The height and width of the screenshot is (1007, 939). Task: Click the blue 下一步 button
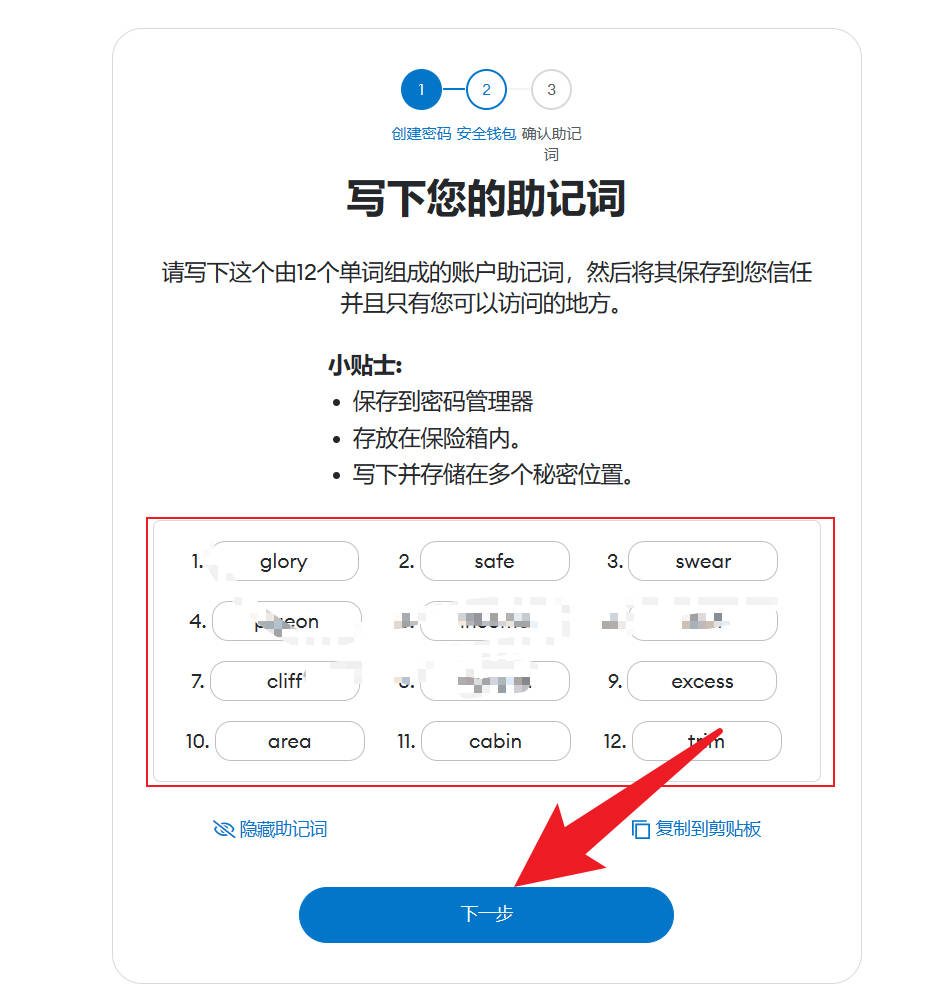point(486,915)
